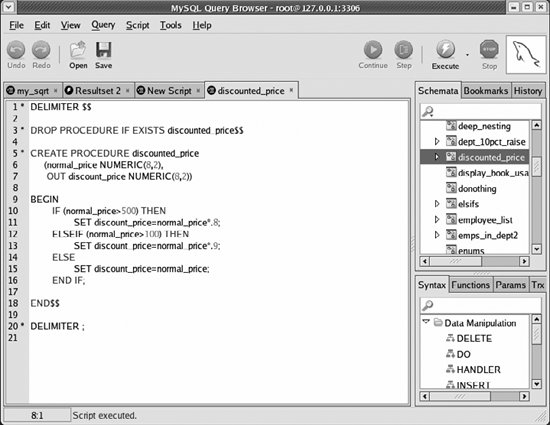Image resolution: width=550 pixels, height=425 pixels.
Task: Select dept_10pct_raise procedure in tree
Action: click(492, 142)
